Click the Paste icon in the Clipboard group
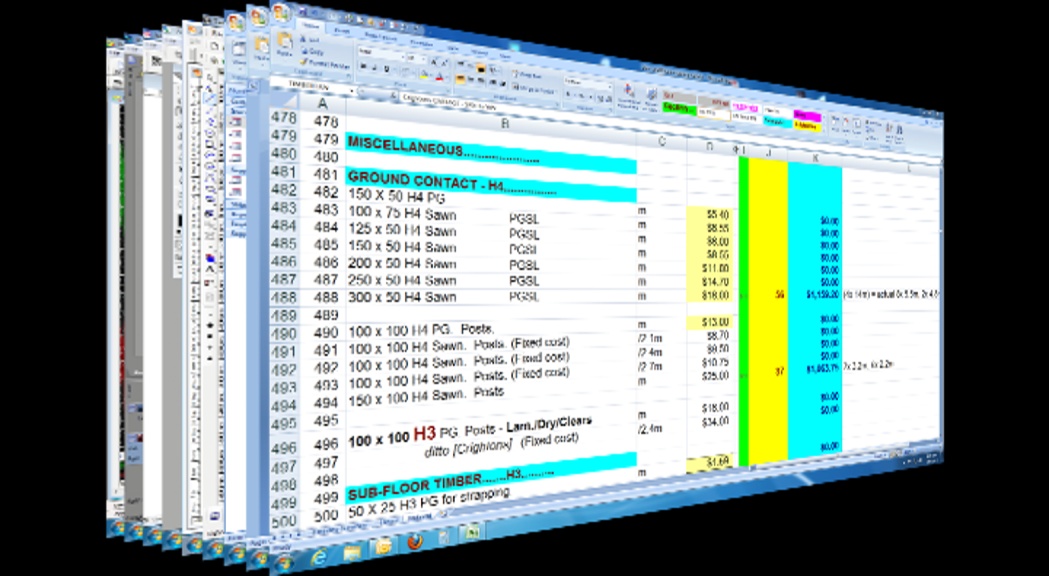The width and height of the screenshot is (1049, 576). 284,46
